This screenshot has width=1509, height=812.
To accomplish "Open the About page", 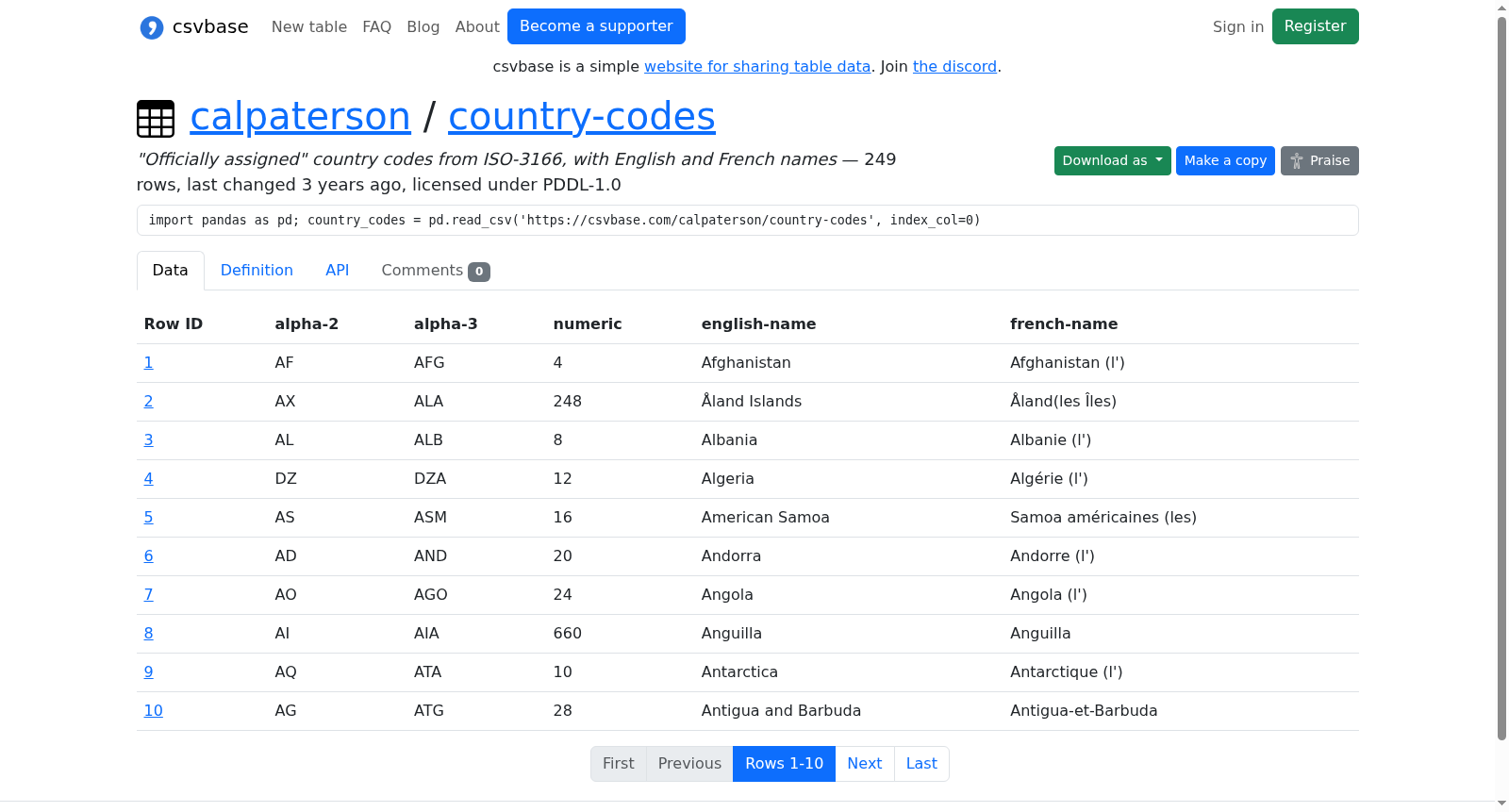I will [477, 26].
